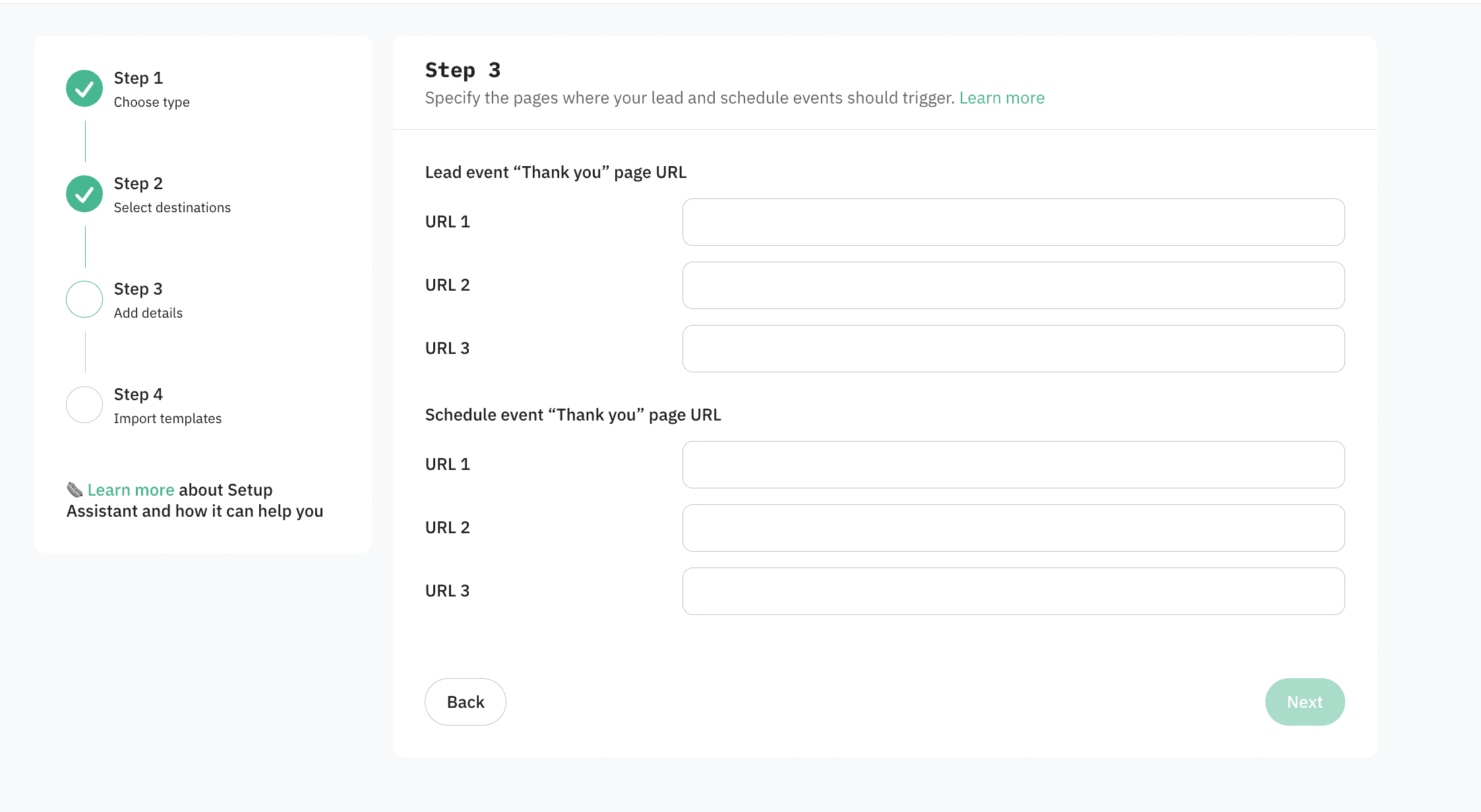Focus the Lead event URL 1 field
Image resolution: width=1481 pixels, height=812 pixels.
[1013, 222]
